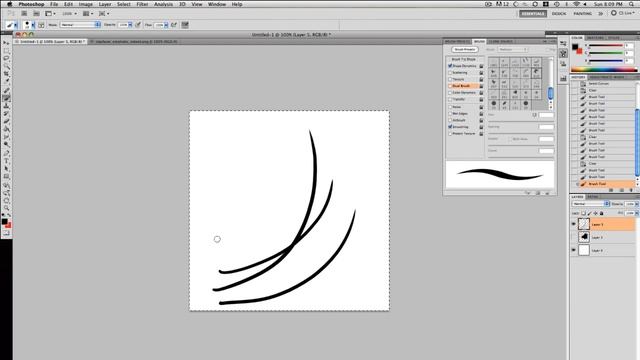Screen dimensions: 640x360
Task: Open the Apple menu
Action: [9, 4]
